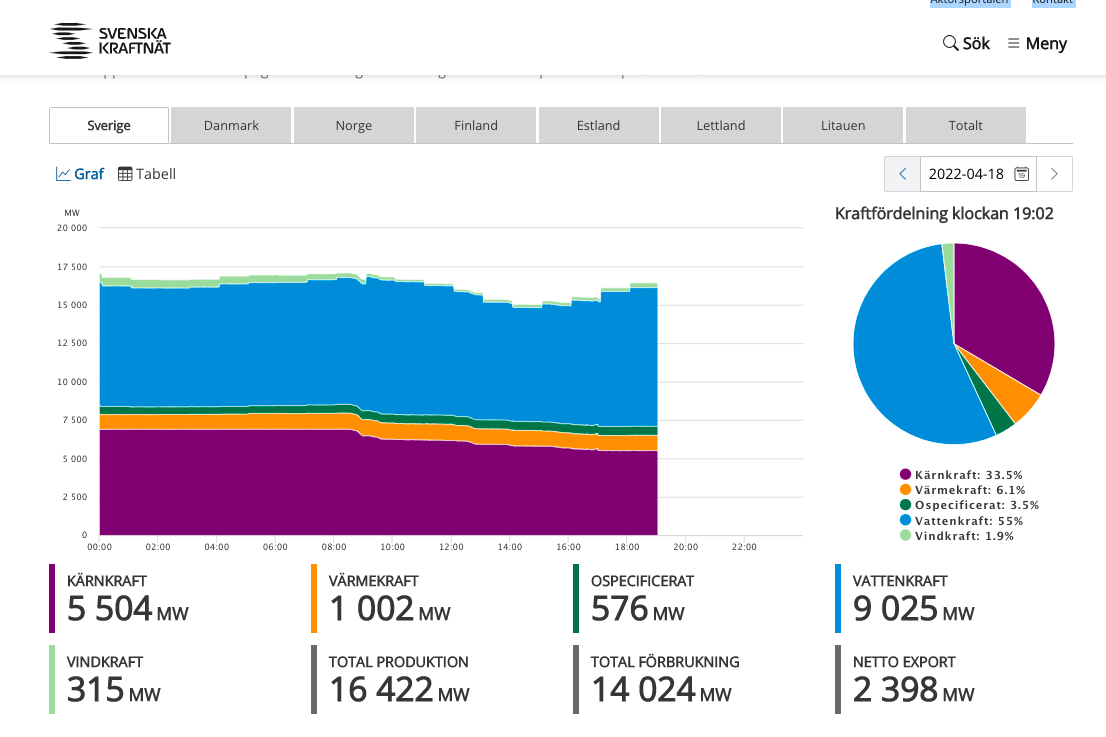Click the Kraftfördelning klockan 19:02 heading
Viewport: 1106px width, 737px height.
944,214
